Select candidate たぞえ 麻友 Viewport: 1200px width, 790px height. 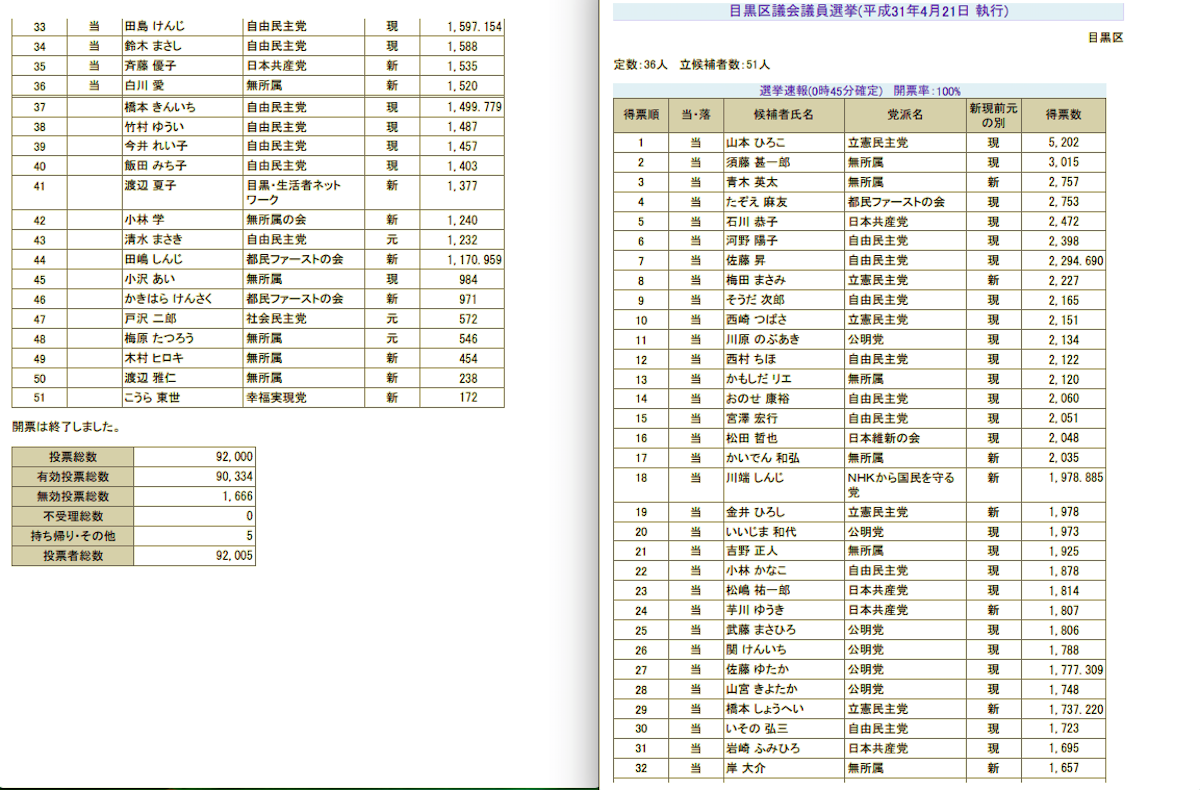(756, 202)
